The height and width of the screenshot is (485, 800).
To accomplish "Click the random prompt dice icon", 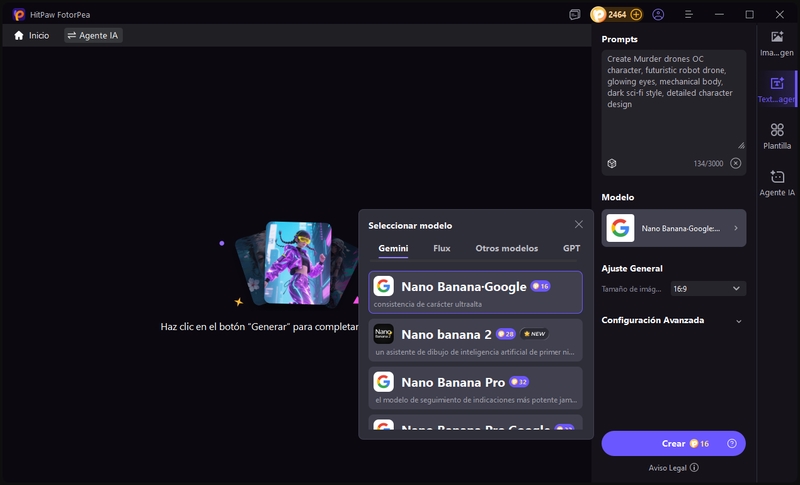I will pyautogui.click(x=611, y=163).
